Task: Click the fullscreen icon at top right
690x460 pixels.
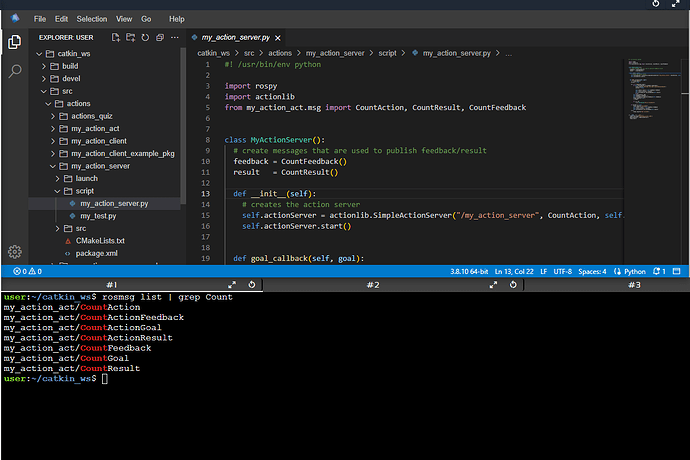Action: tap(675, 4)
